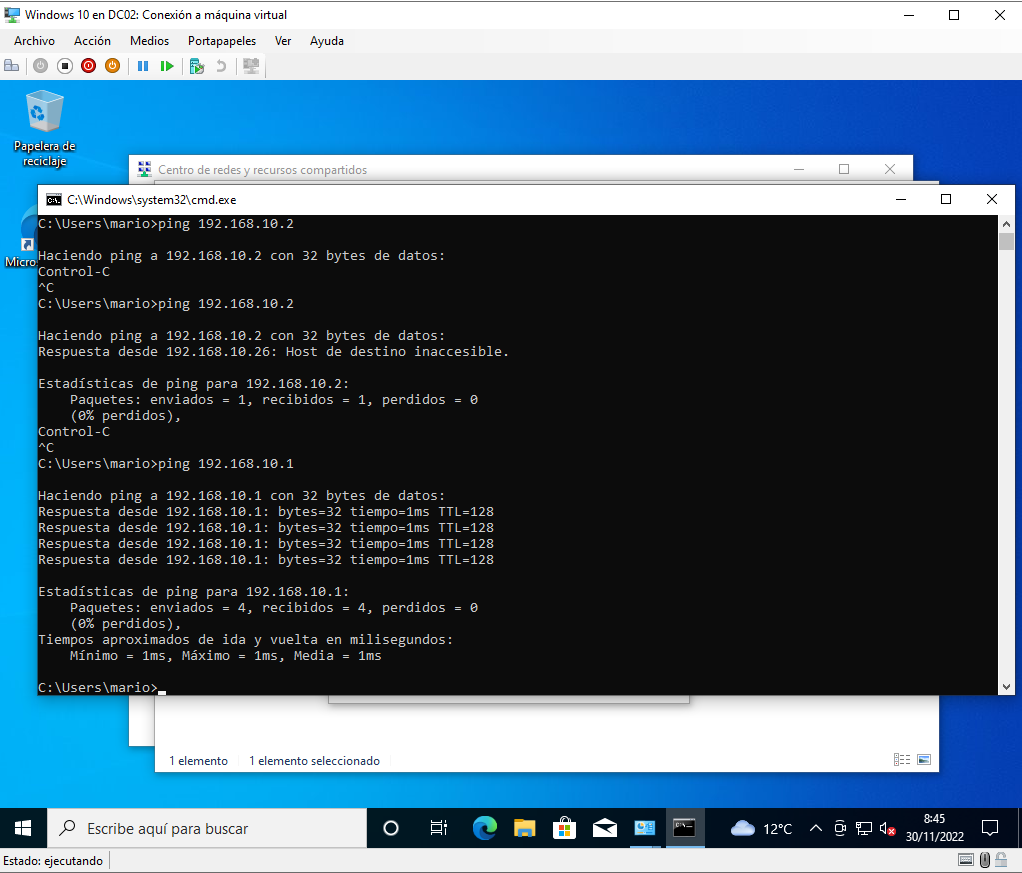Click the red shut down icon
Image resolution: width=1022 pixels, height=873 pixels.
(89, 66)
